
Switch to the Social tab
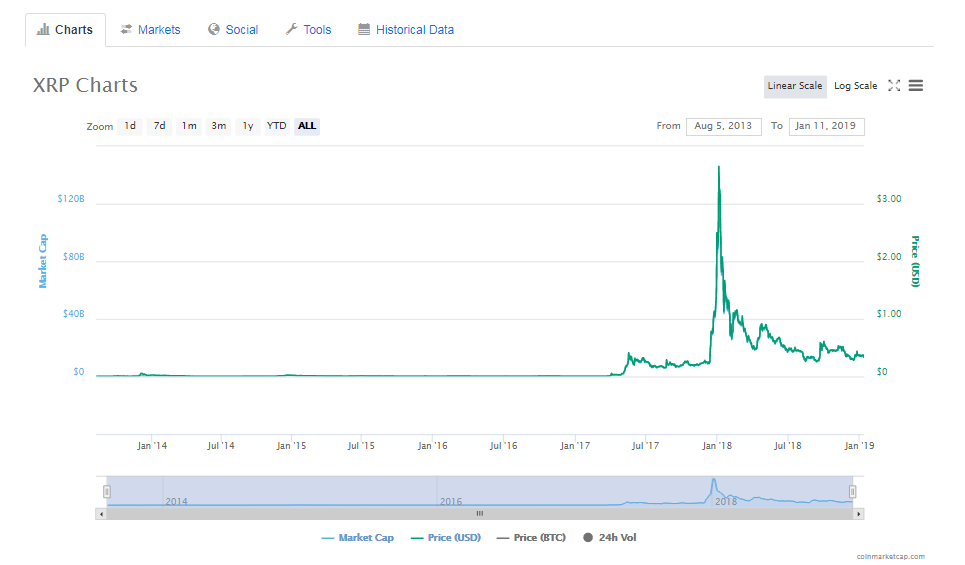pyautogui.click(x=233, y=30)
